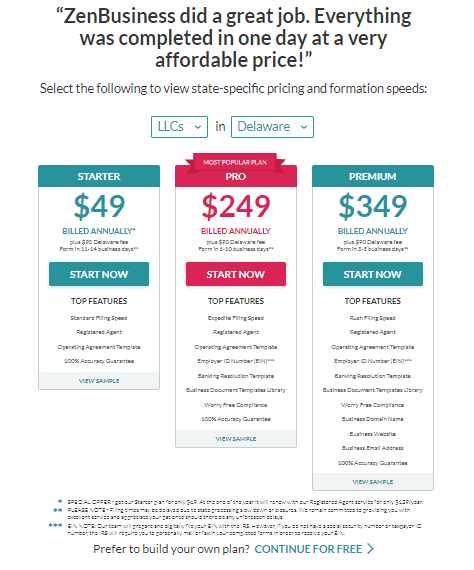Image resolution: width=474 pixels, height=570 pixels.
Task: Open the Delaware state dropdown
Action: tap(272, 127)
